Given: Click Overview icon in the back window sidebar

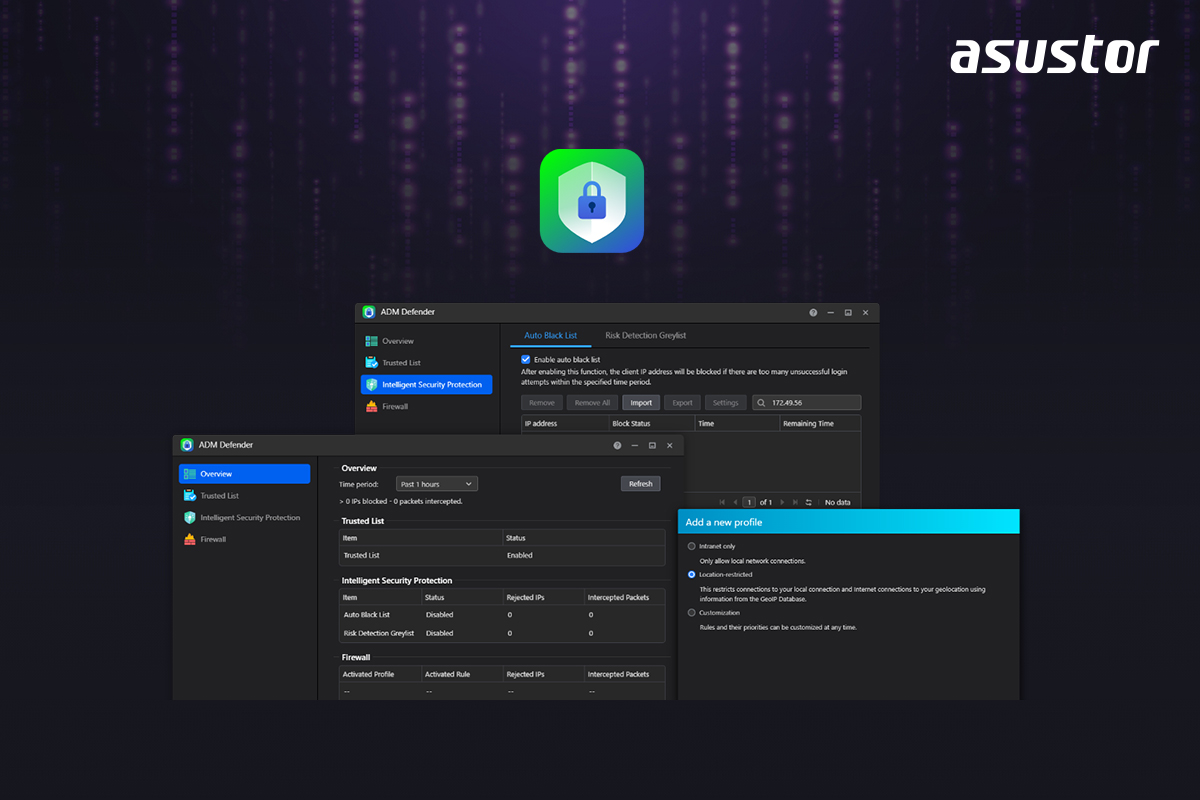Looking at the screenshot, I should (371, 341).
